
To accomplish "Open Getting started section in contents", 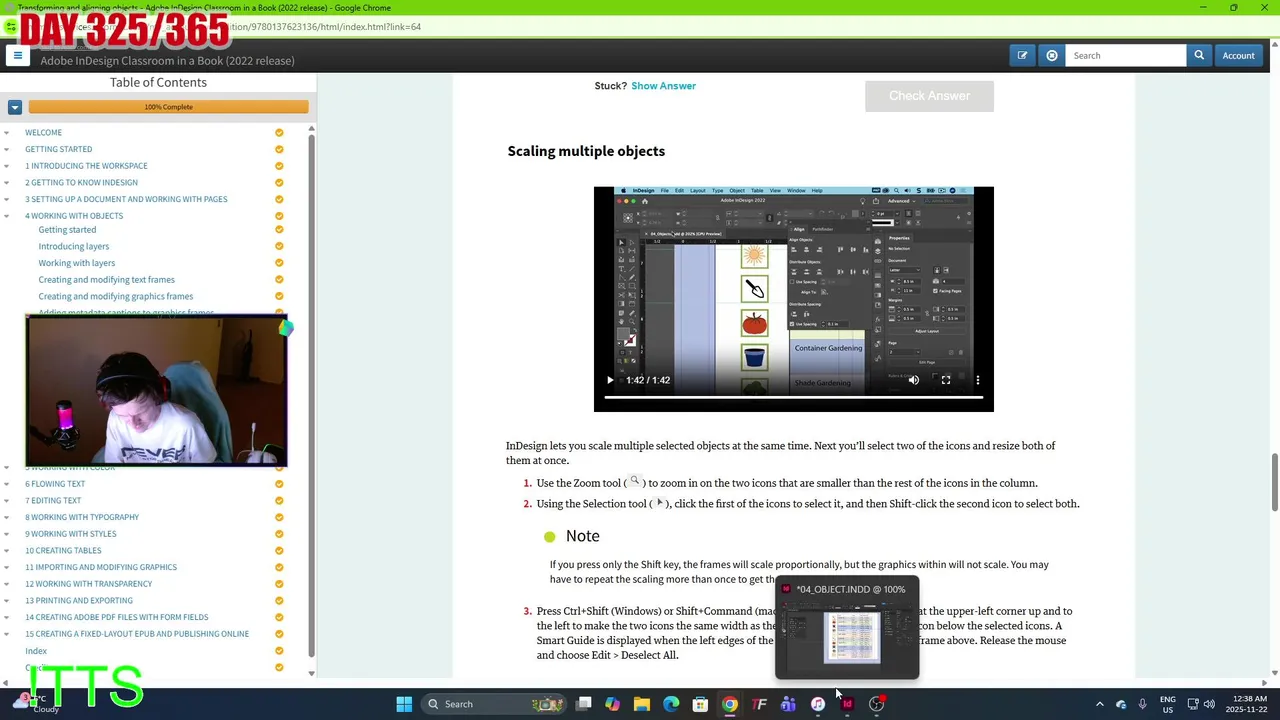I will pos(67,230).
